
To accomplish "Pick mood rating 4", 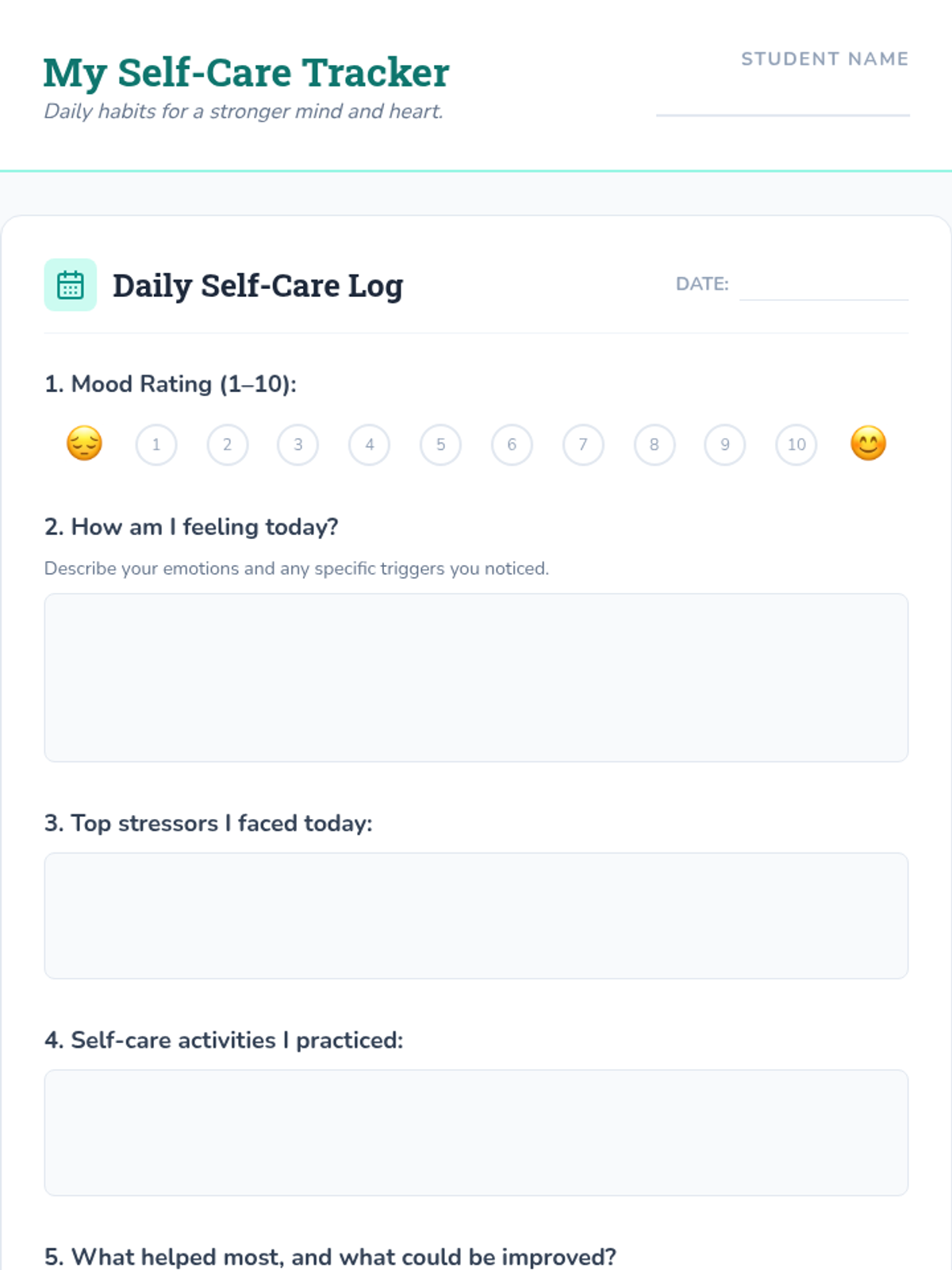I will [x=370, y=444].
